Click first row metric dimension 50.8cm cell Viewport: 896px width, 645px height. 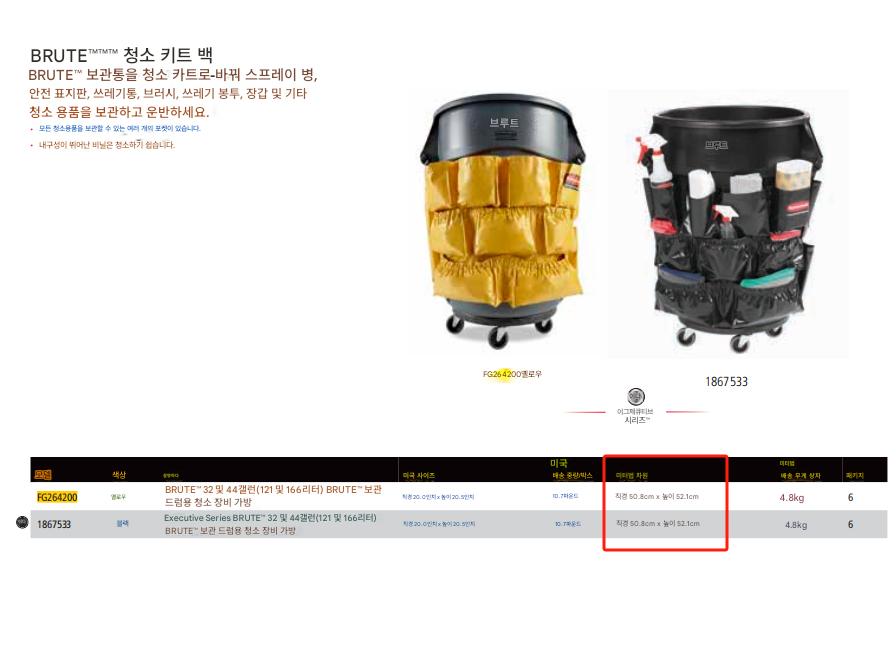point(657,496)
